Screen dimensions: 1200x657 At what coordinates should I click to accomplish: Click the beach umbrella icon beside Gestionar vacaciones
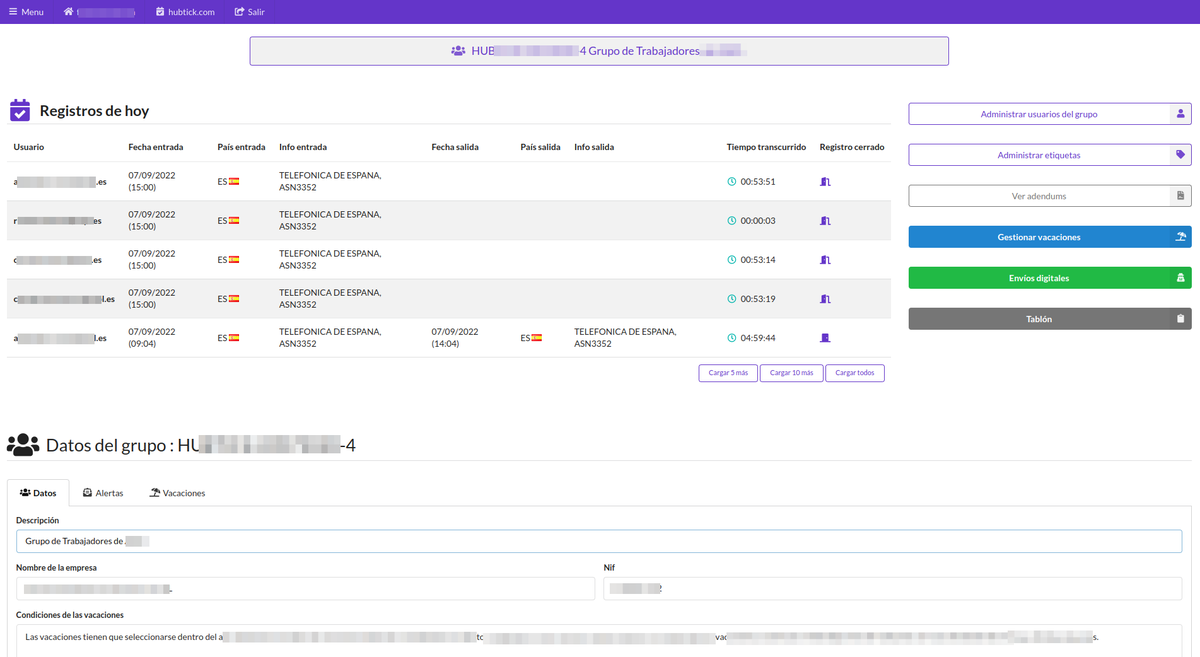click(1181, 237)
